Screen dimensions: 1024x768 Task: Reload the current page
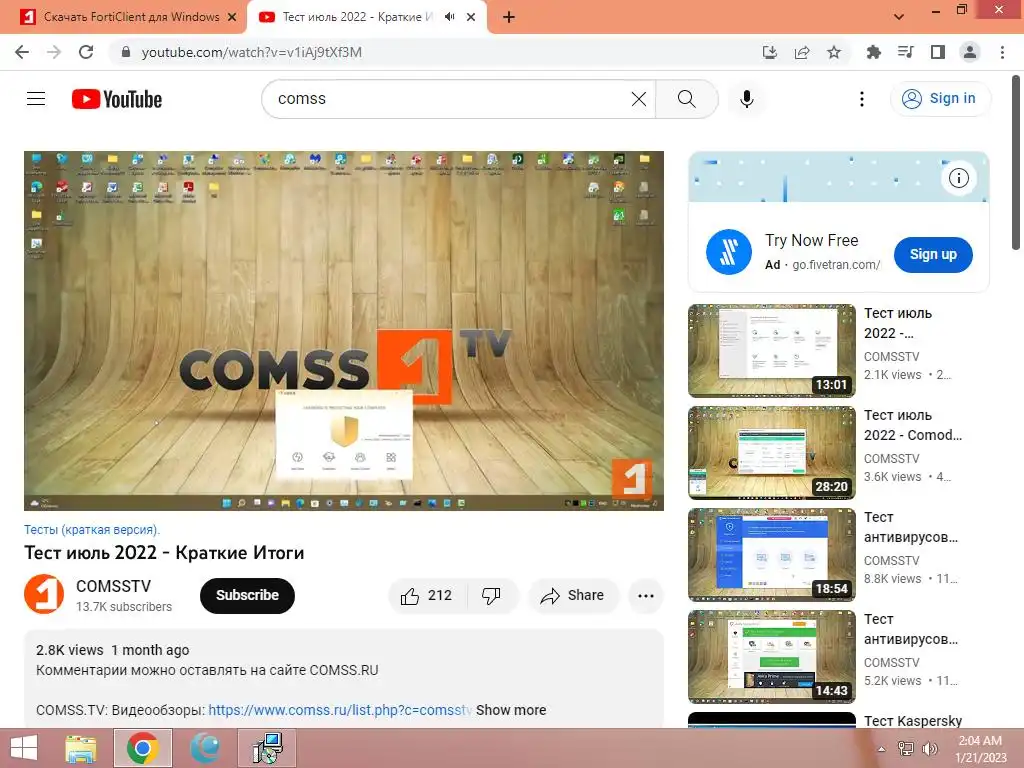click(86, 52)
